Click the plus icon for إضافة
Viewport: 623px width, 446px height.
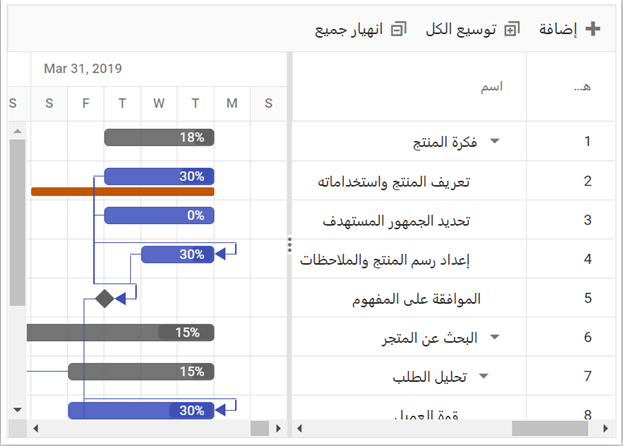pyautogui.click(x=592, y=29)
